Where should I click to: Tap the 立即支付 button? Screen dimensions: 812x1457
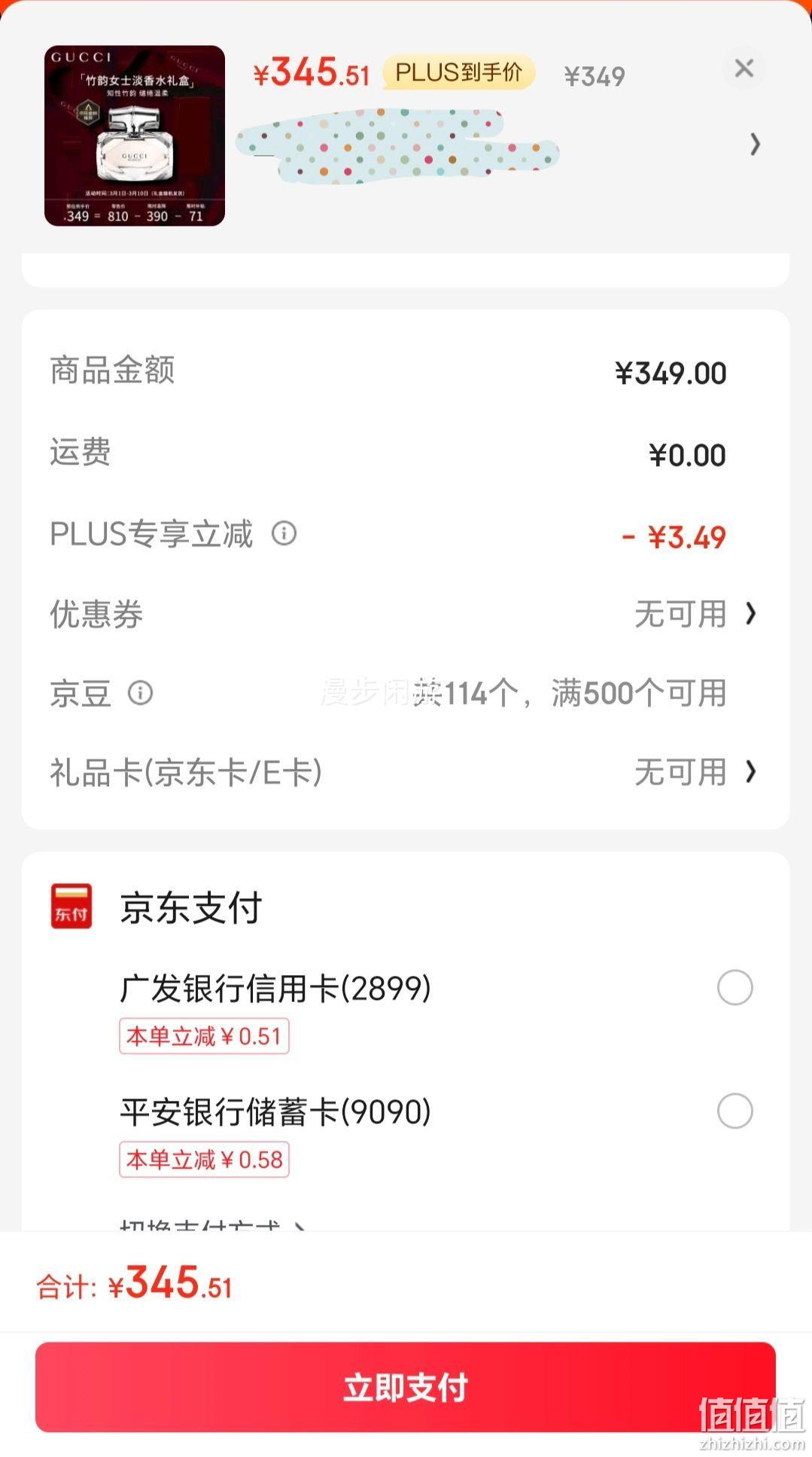tap(405, 1387)
